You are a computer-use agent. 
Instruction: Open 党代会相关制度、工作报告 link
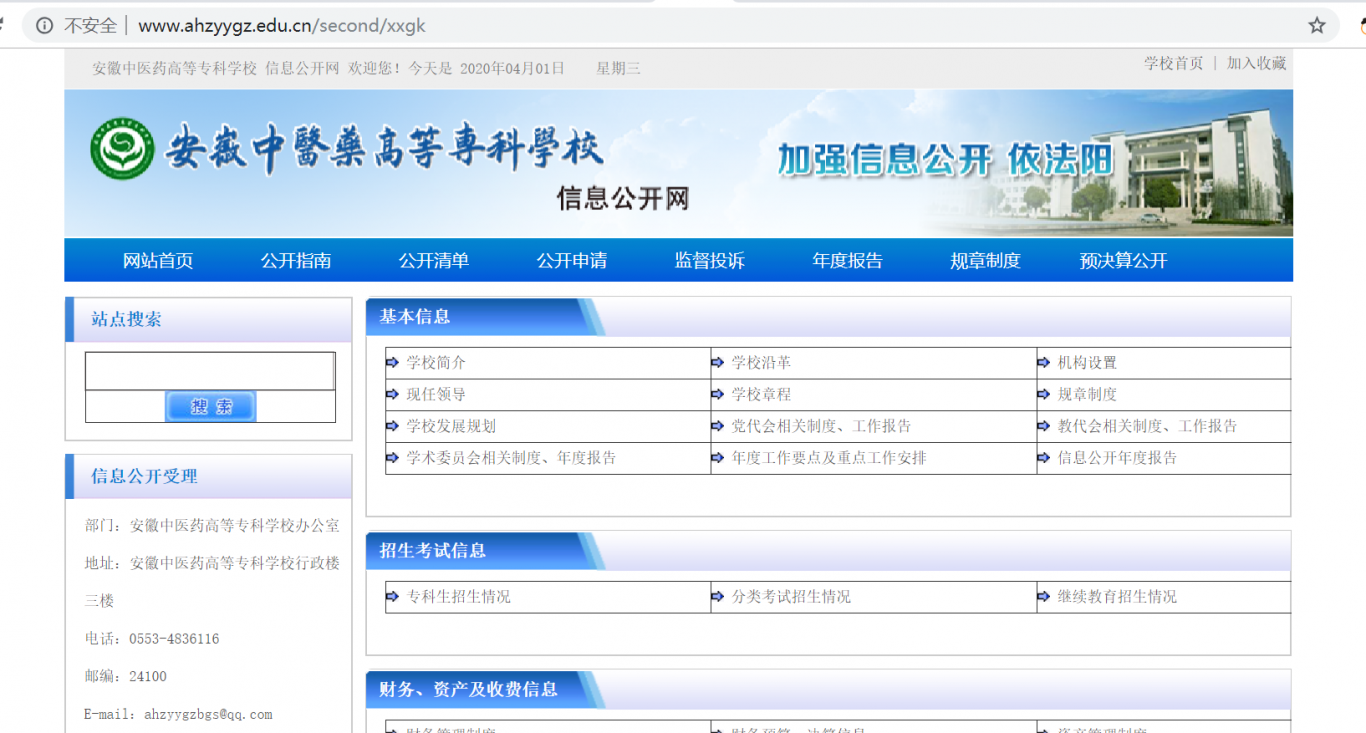(821, 427)
